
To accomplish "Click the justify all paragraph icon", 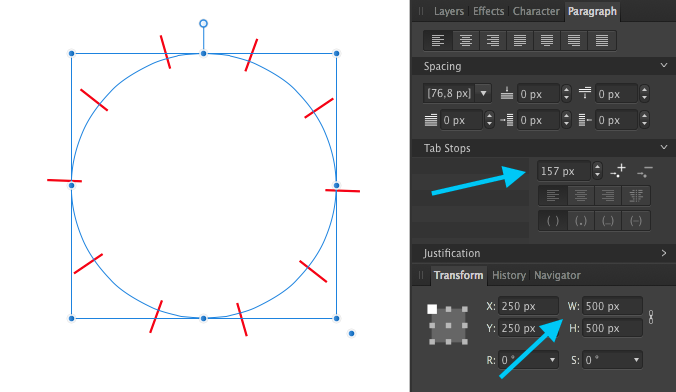I will (601, 41).
